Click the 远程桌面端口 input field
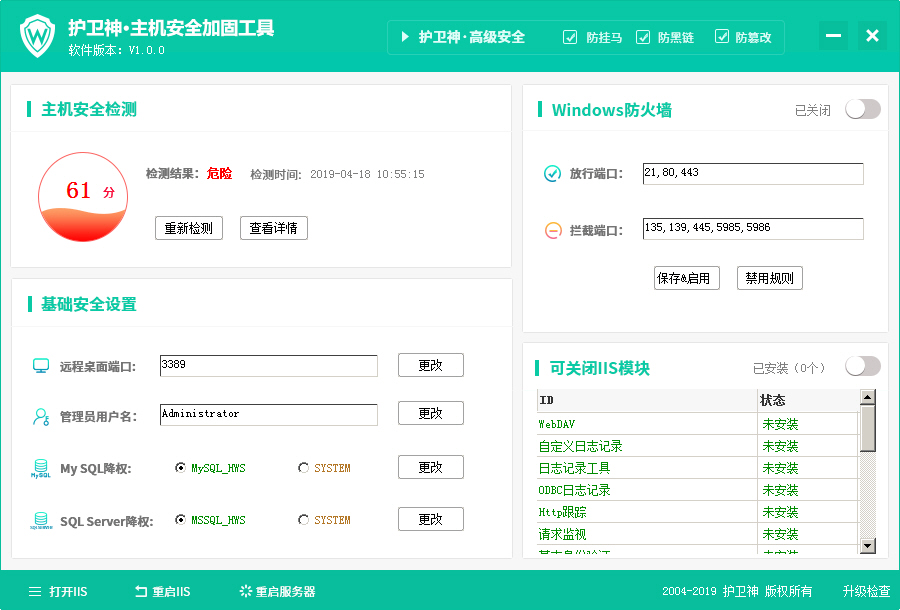Viewport: 900px width, 610px height. (x=269, y=366)
